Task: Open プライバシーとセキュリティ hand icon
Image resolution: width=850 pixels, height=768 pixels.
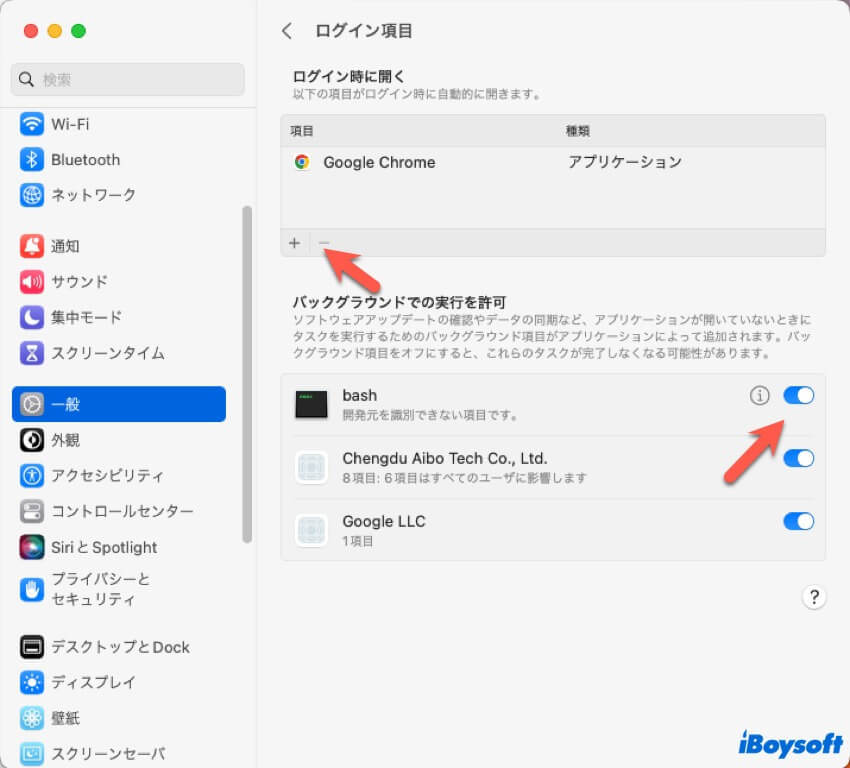Action: [x=31, y=590]
